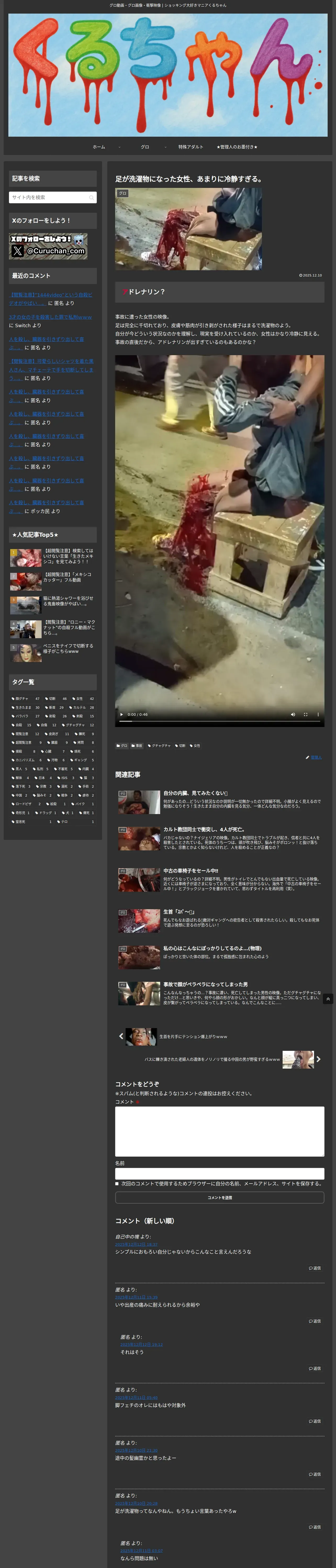Select the カルテル tag in tag list
336x1568 pixels.
coord(82,707)
